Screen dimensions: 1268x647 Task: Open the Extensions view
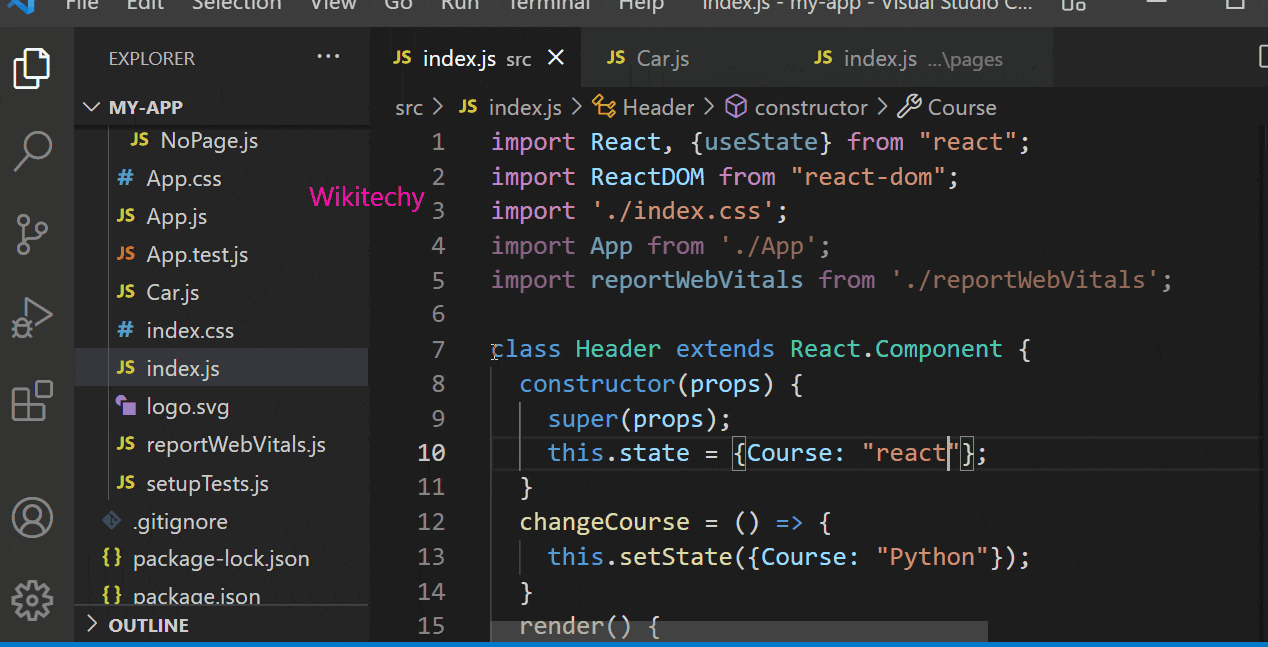32,401
